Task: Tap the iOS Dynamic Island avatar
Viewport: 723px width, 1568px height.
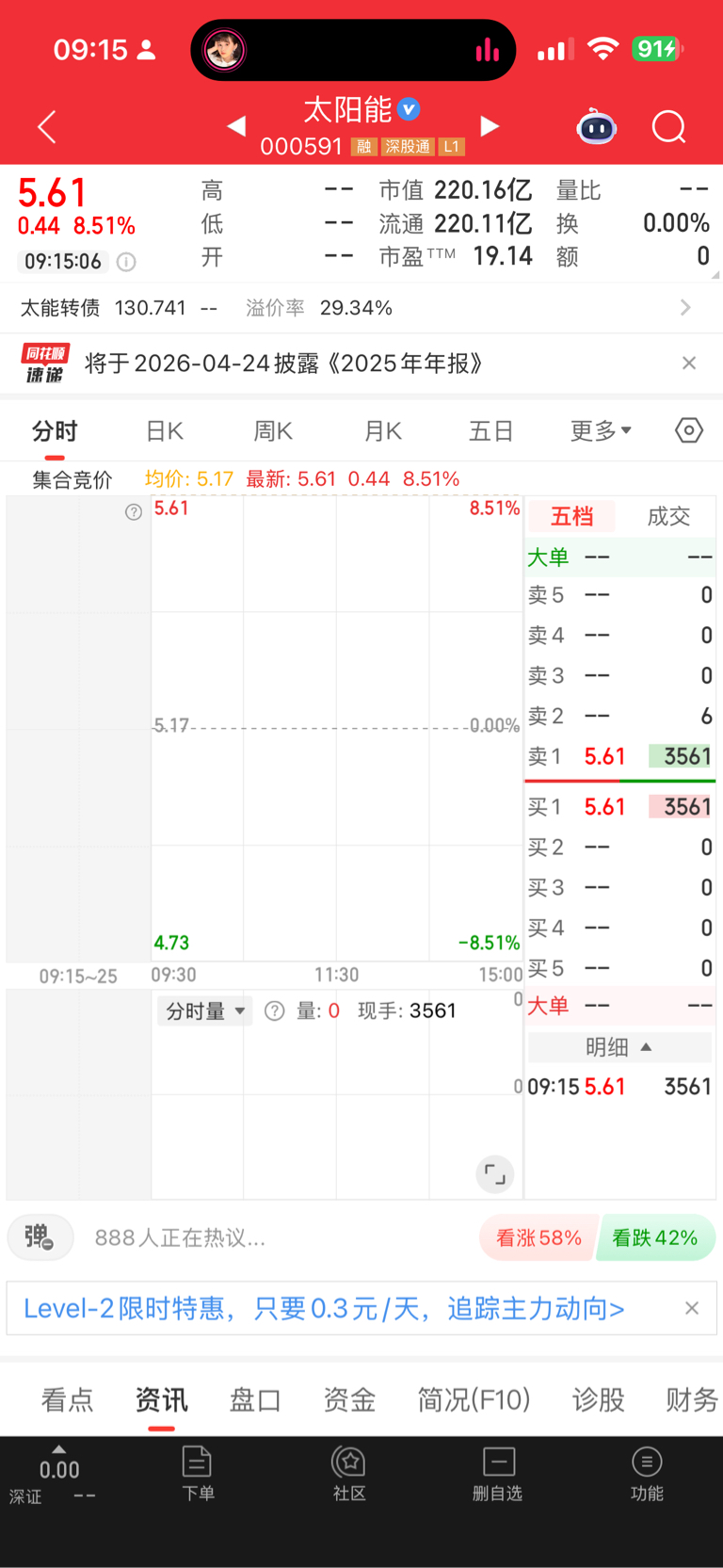Action: (x=225, y=50)
